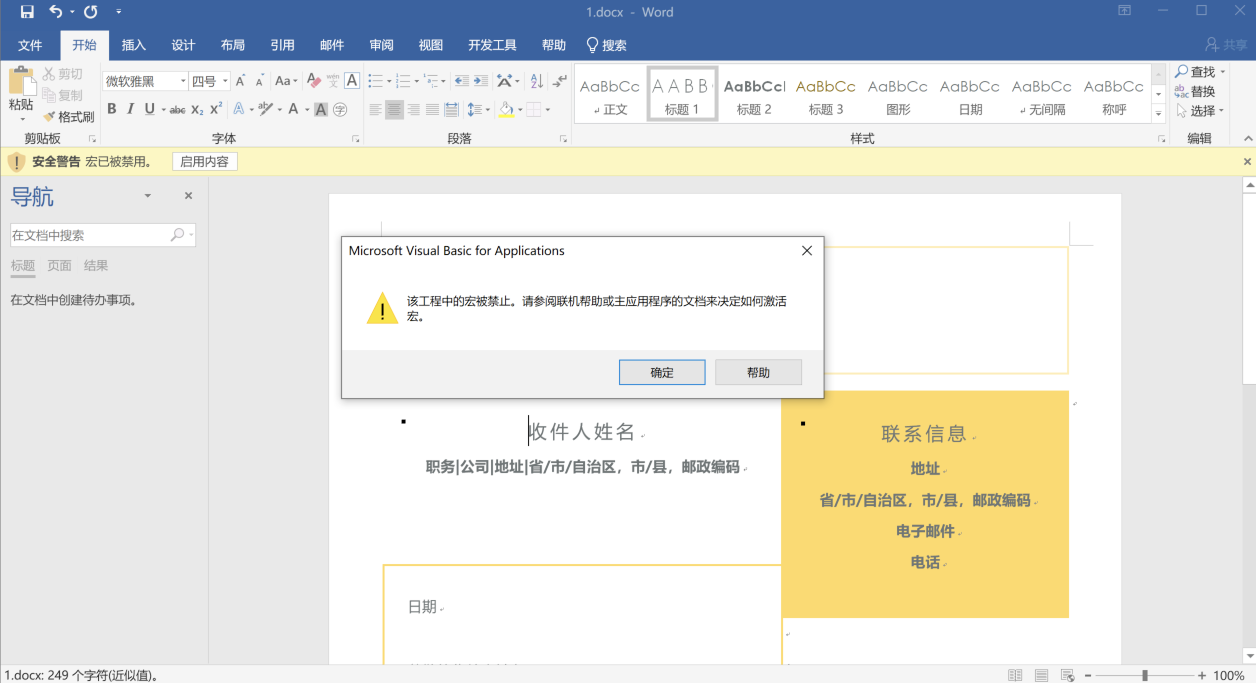
Task: Expand the styles gallery with the more arrow
Action: (1160, 113)
